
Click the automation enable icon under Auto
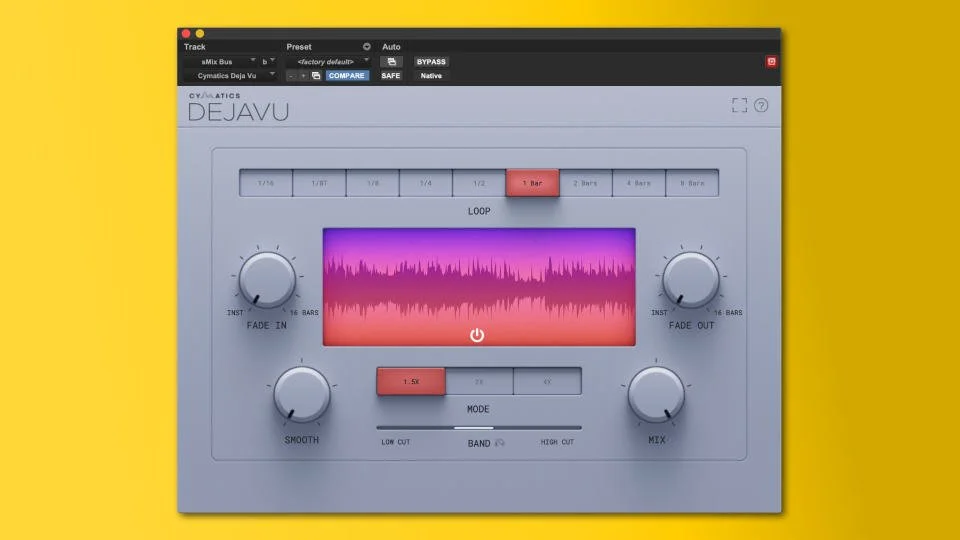[391, 62]
